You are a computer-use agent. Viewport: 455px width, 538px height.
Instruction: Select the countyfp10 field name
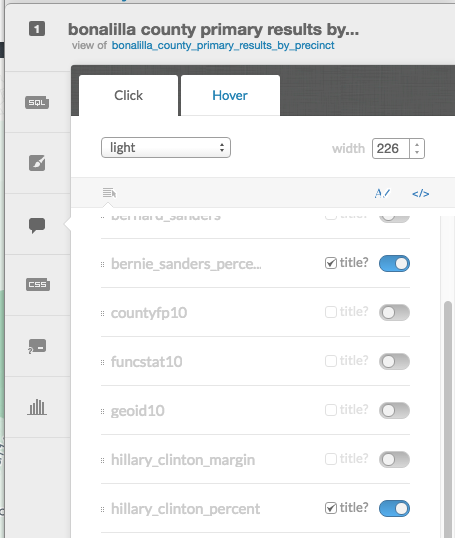pos(149,313)
